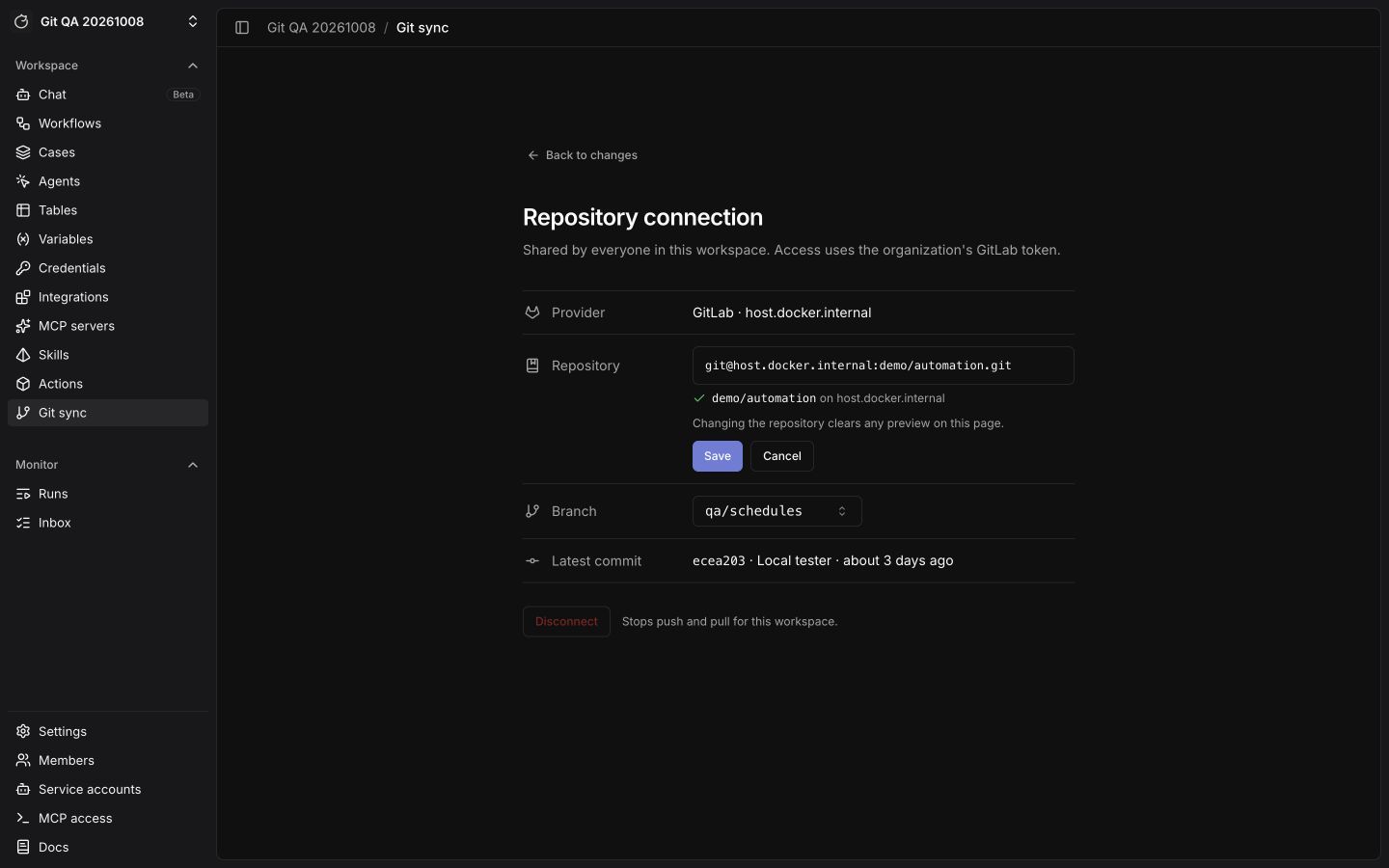1389x868 pixels.
Task: Click the Docs page icon
Action: (23, 848)
